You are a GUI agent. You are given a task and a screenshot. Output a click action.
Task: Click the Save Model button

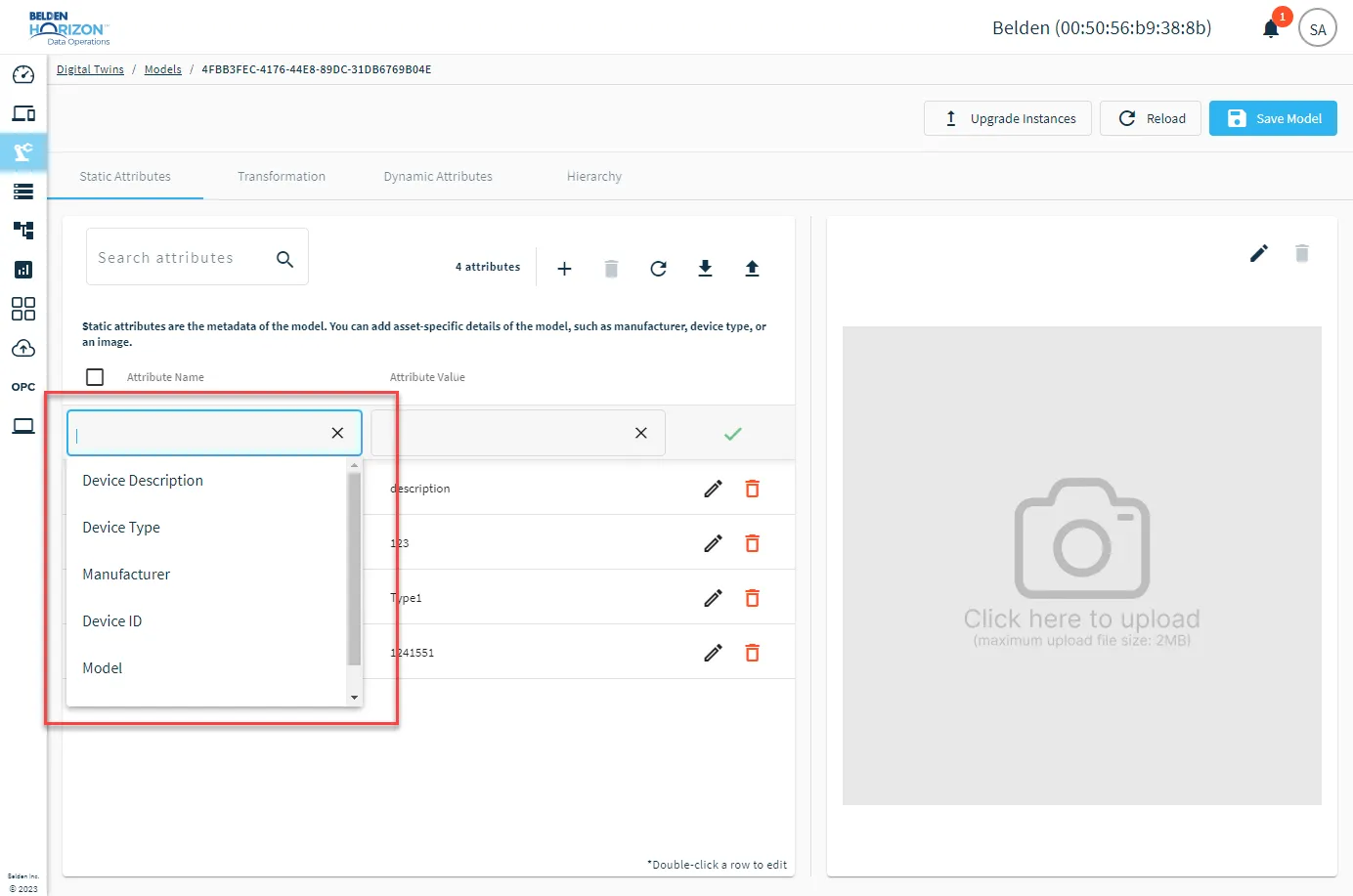pyautogui.click(x=1273, y=118)
